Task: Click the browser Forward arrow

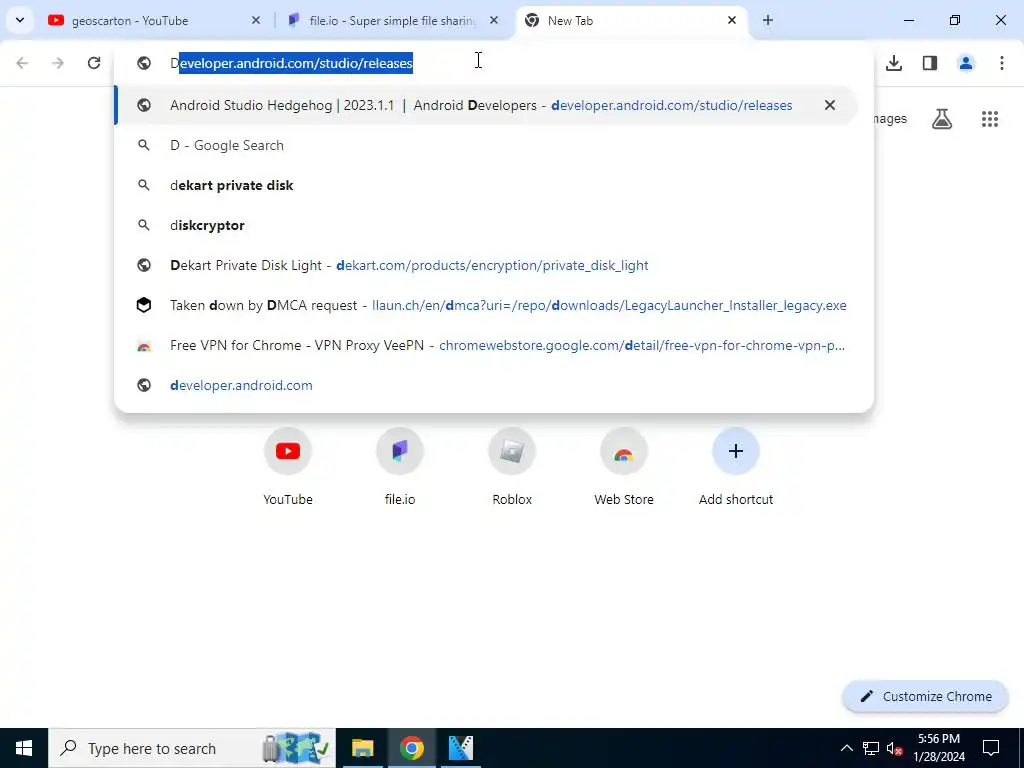Action: coord(58,63)
